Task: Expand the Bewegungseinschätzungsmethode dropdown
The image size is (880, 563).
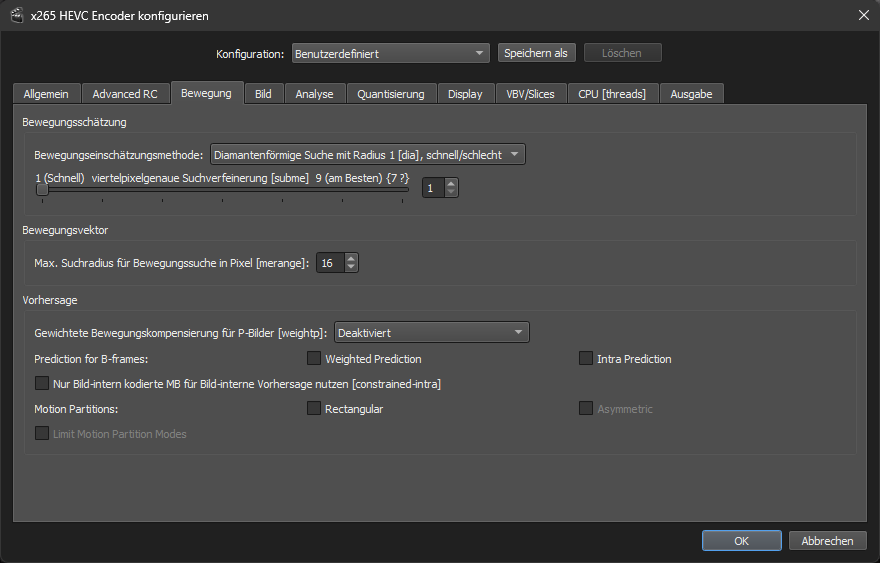Action: click(x=368, y=154)
